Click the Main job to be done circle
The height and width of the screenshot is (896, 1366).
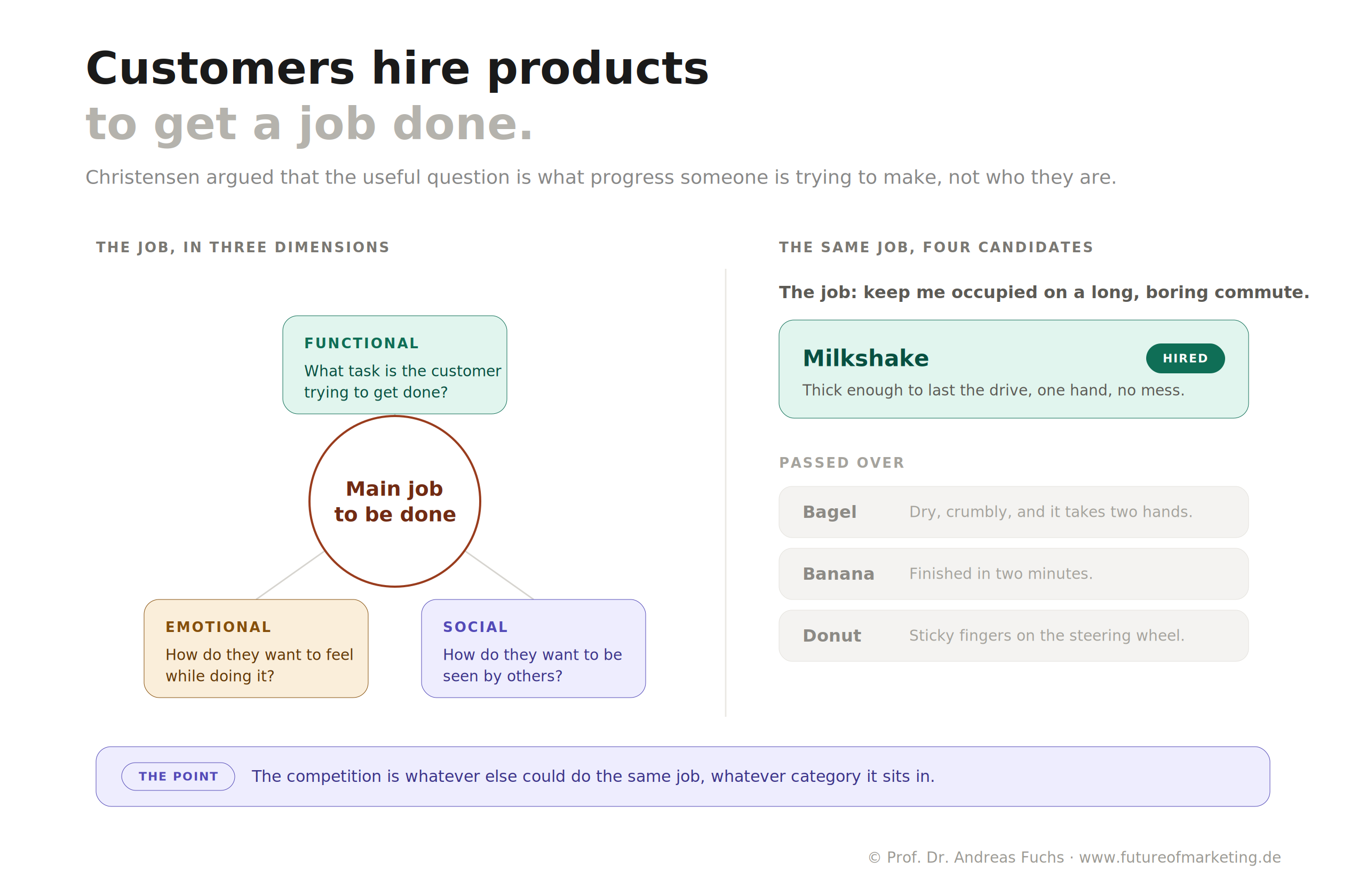[x=395, y=501]
